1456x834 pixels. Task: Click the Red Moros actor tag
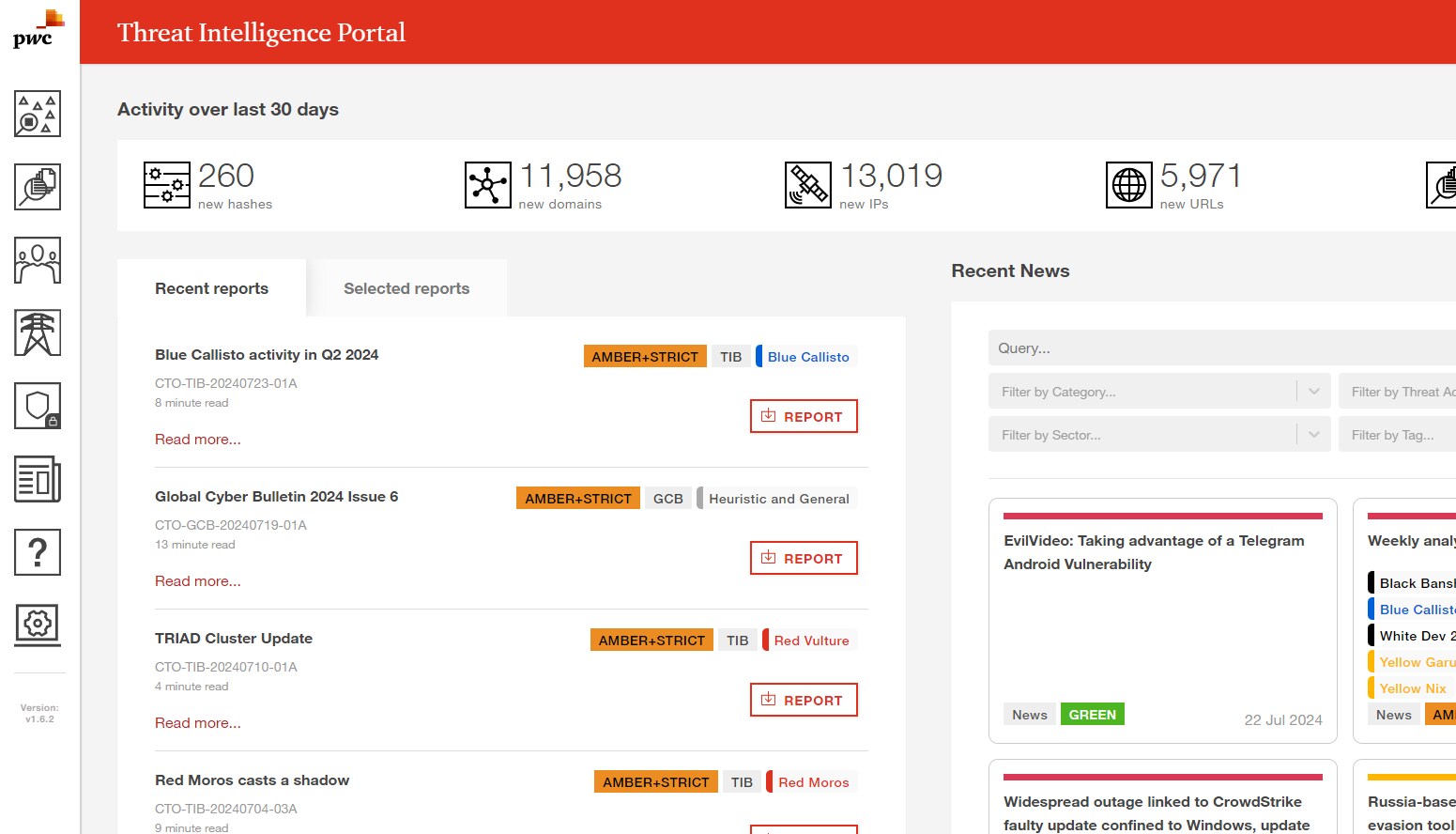[x=812, y=782]
